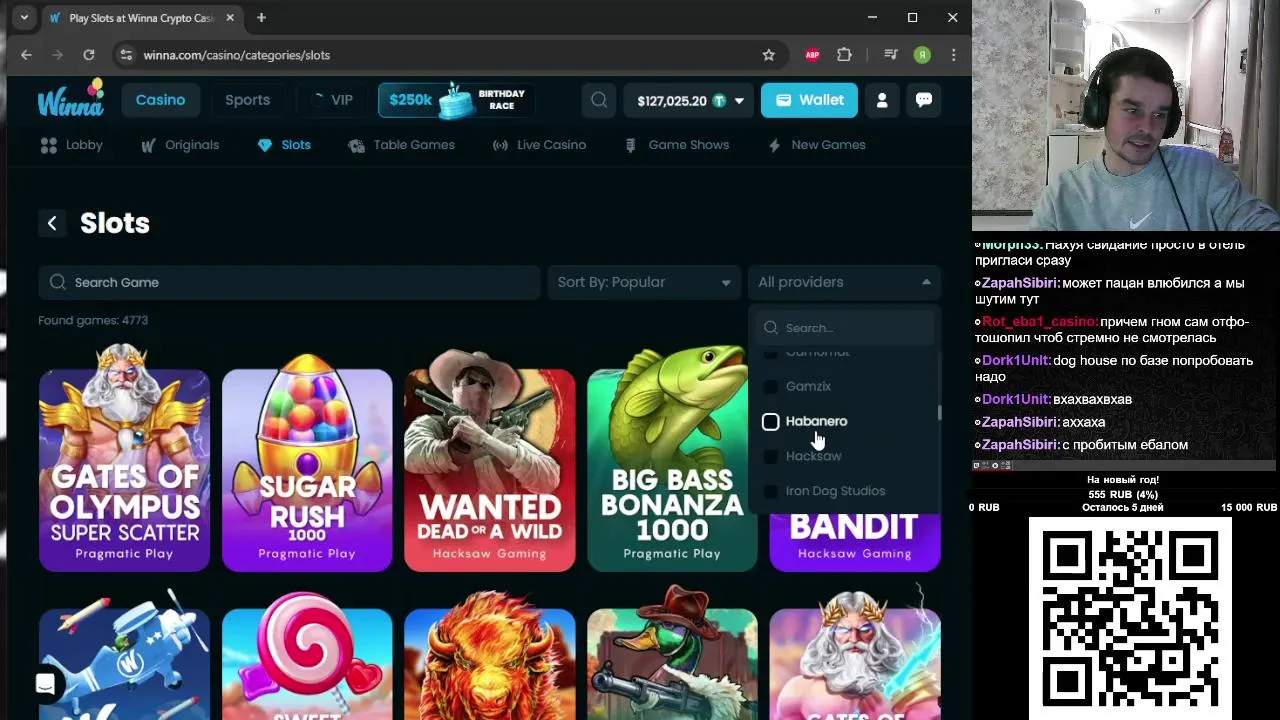Click the Winna logo

click(x=70, y=99)
